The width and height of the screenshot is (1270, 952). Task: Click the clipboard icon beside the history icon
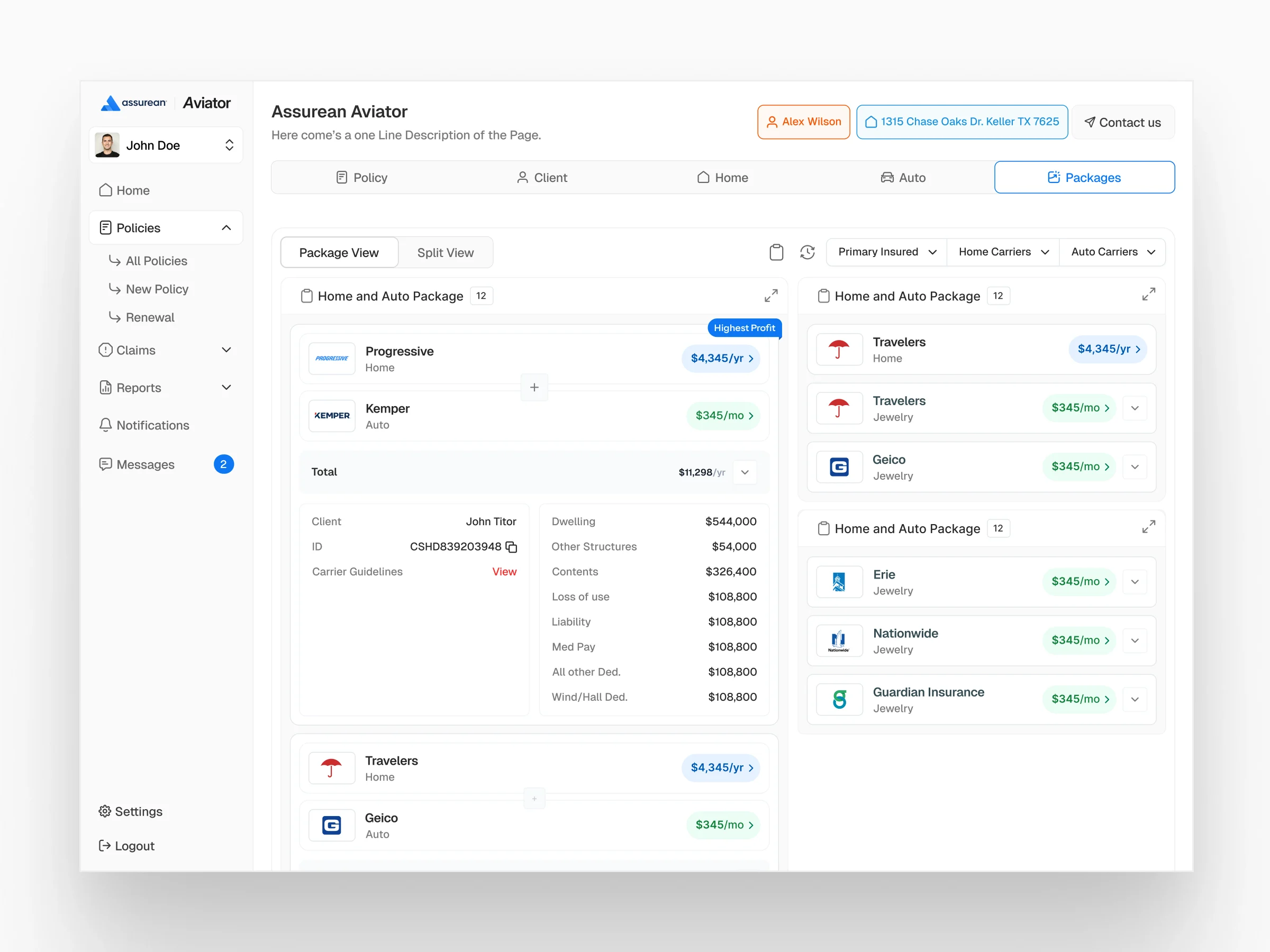point(776,252)
